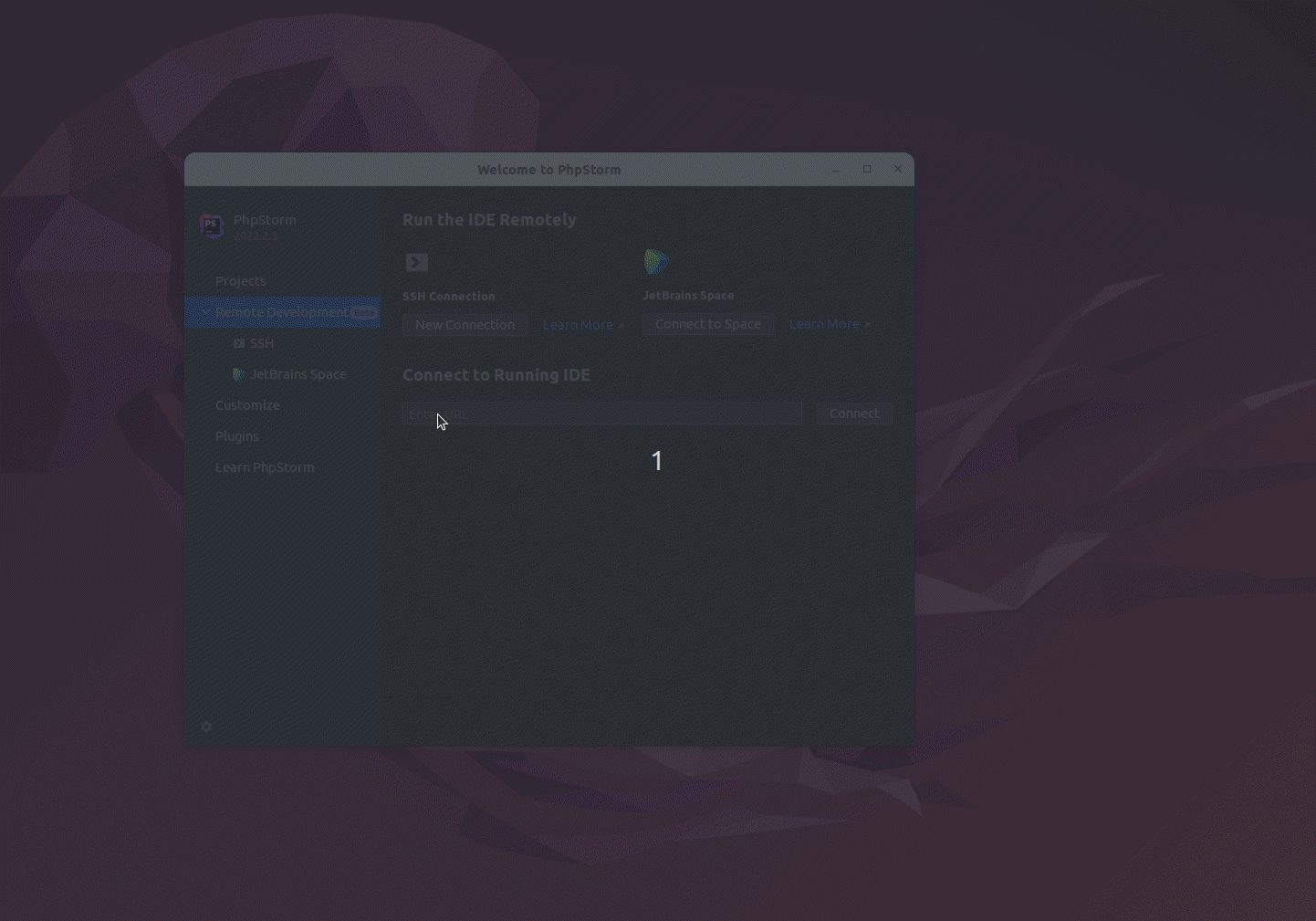Click the SSH Connection terminal icon
The width and height of the screenshot is (1316, 921).
[417, 263]
